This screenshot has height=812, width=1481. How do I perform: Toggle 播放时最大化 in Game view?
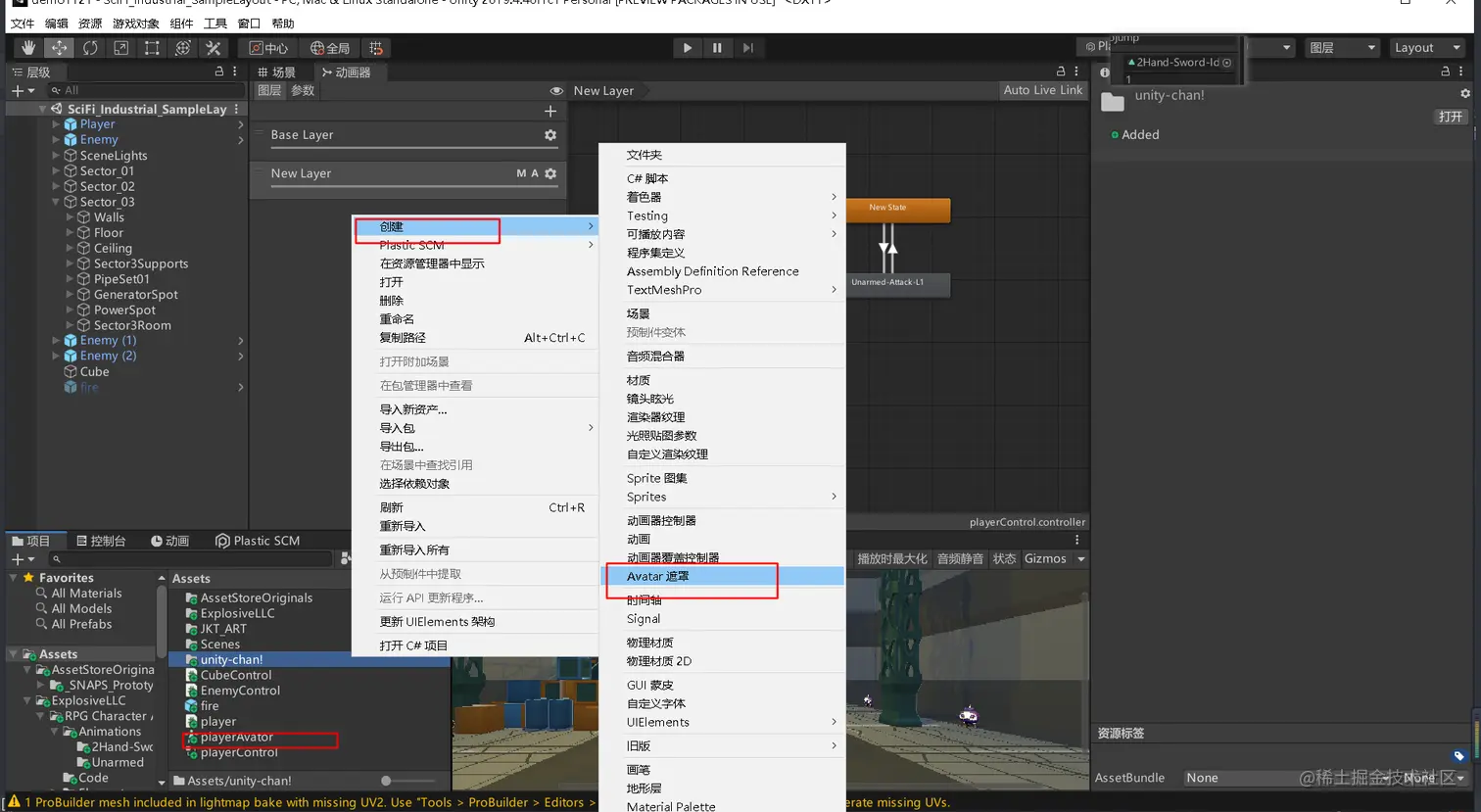tap(892, 558)
